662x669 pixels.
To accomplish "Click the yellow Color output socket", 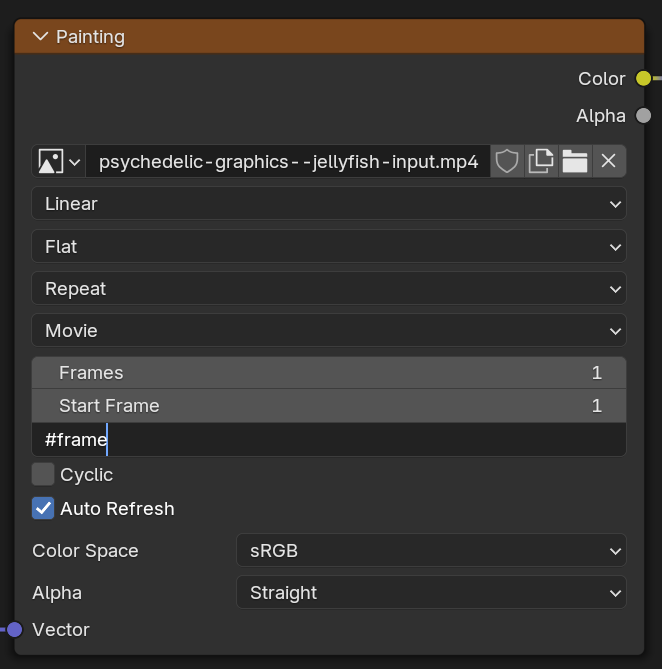I will 643,79.
